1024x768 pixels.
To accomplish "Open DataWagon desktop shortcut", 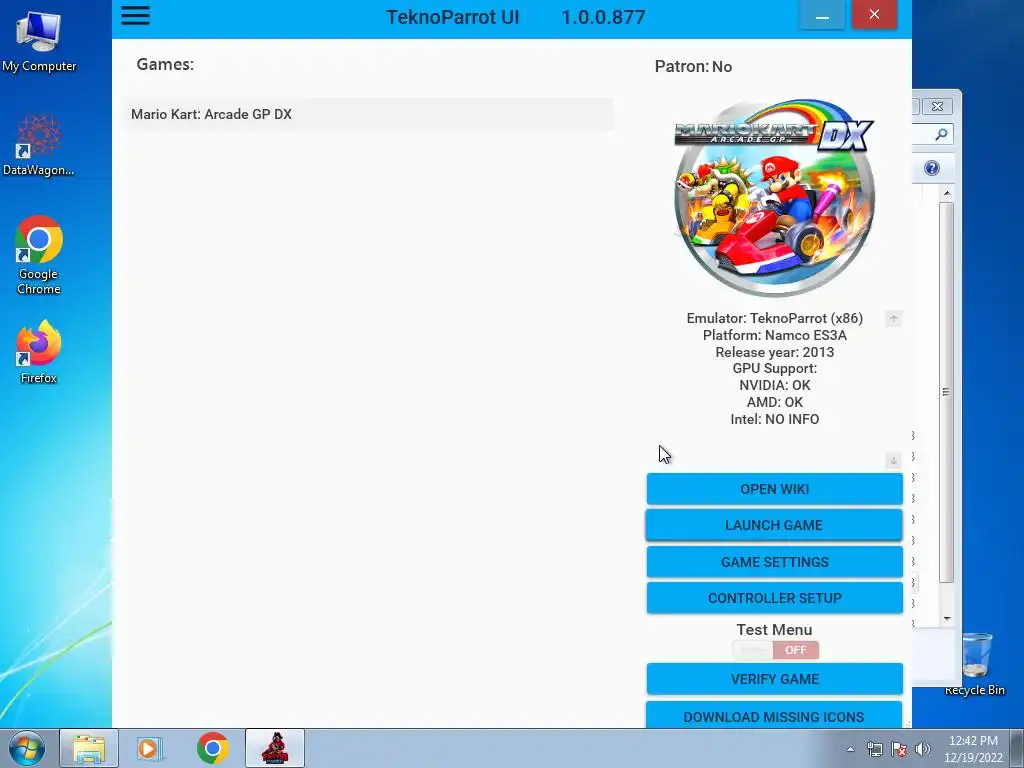I will pyautogui.click(x=39, y=145).
